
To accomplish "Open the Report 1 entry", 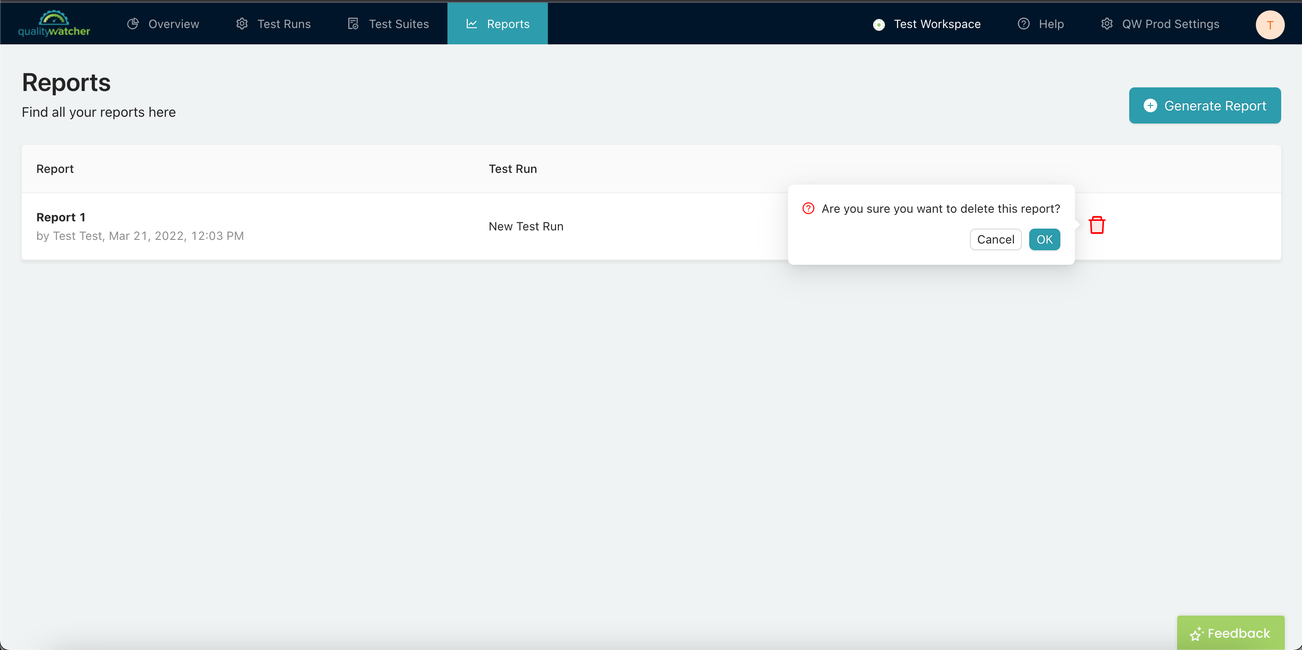I will [61, 217].
